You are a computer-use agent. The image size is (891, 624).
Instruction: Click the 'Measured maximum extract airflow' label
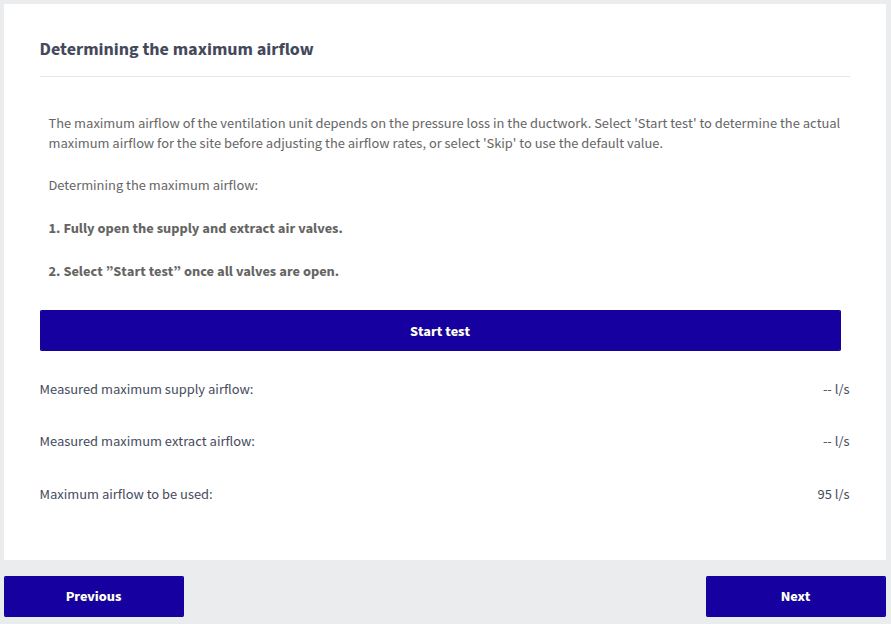click(x=147, y=441)
